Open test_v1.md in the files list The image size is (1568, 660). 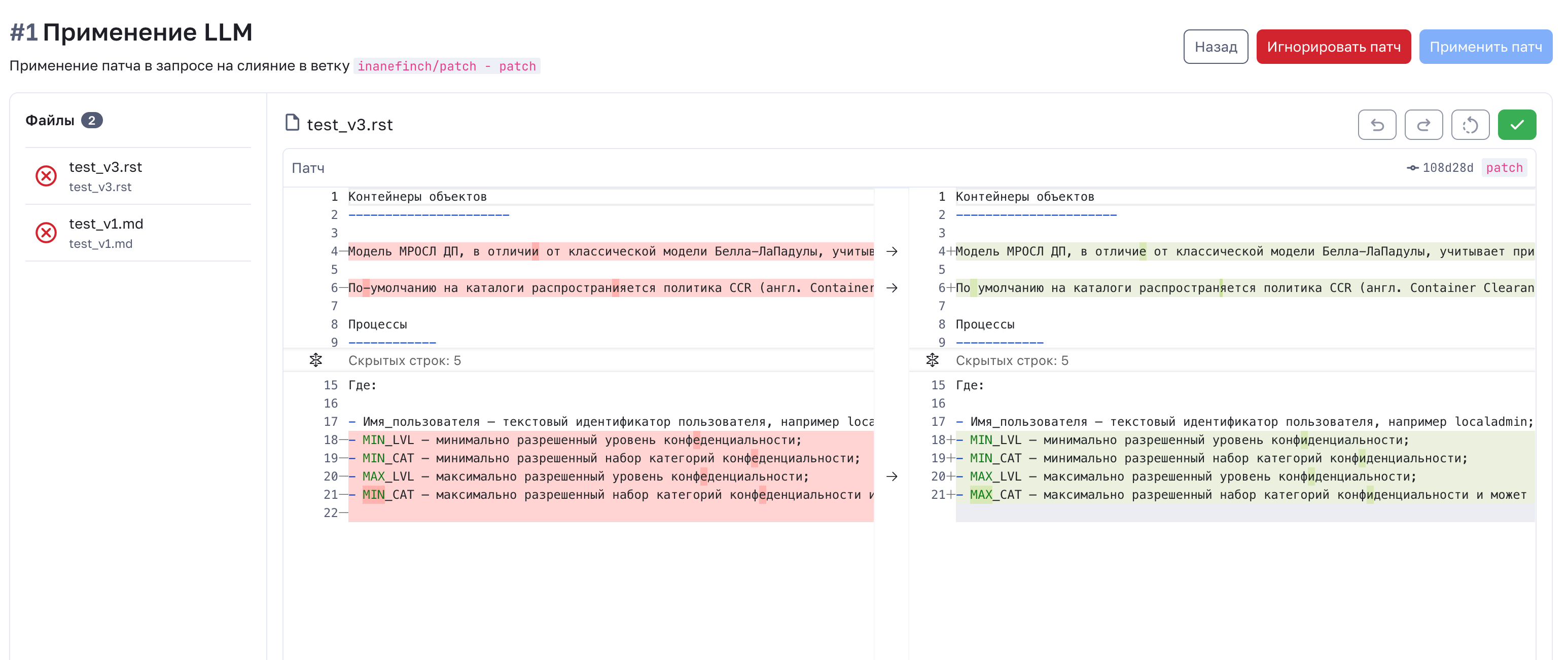pos(106,224)
